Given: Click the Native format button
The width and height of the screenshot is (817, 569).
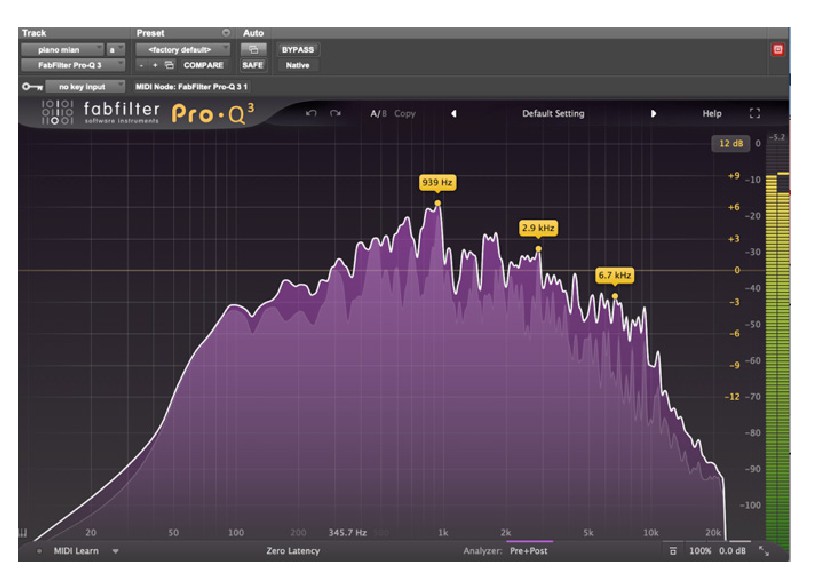Looking at the screenshot, I should tap(298, 65).
